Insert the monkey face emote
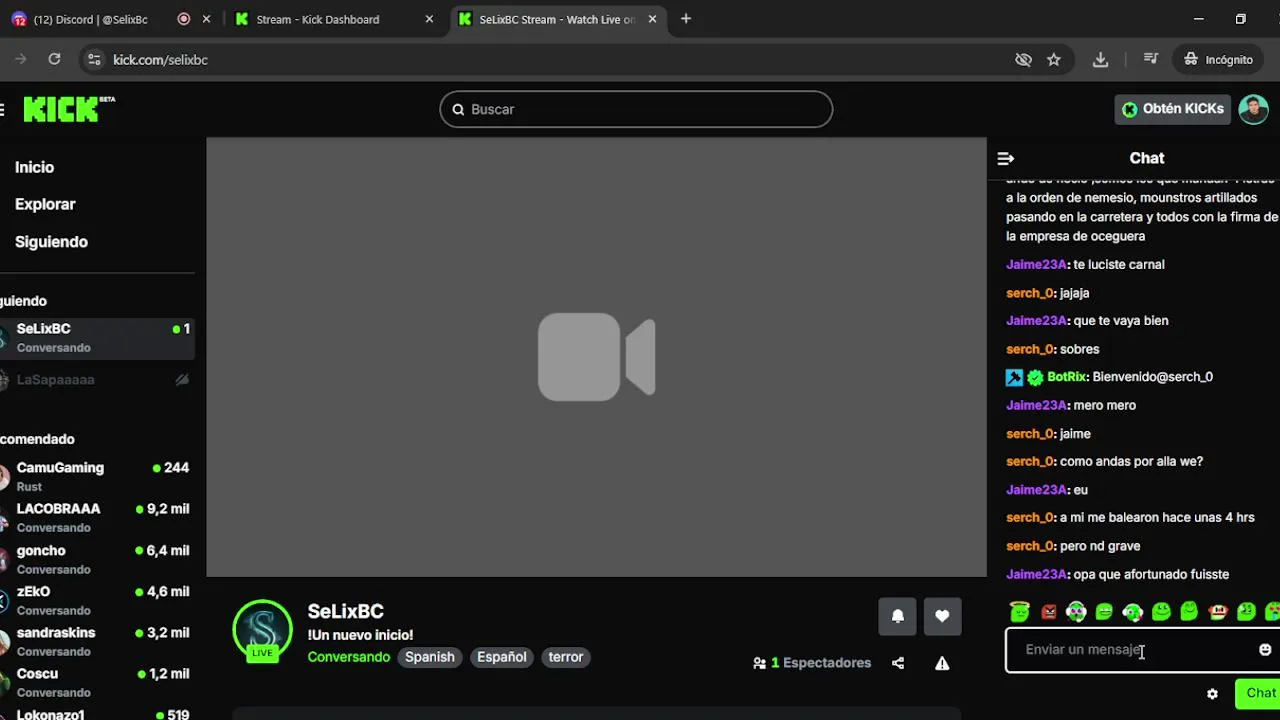 click(1217, 611)
